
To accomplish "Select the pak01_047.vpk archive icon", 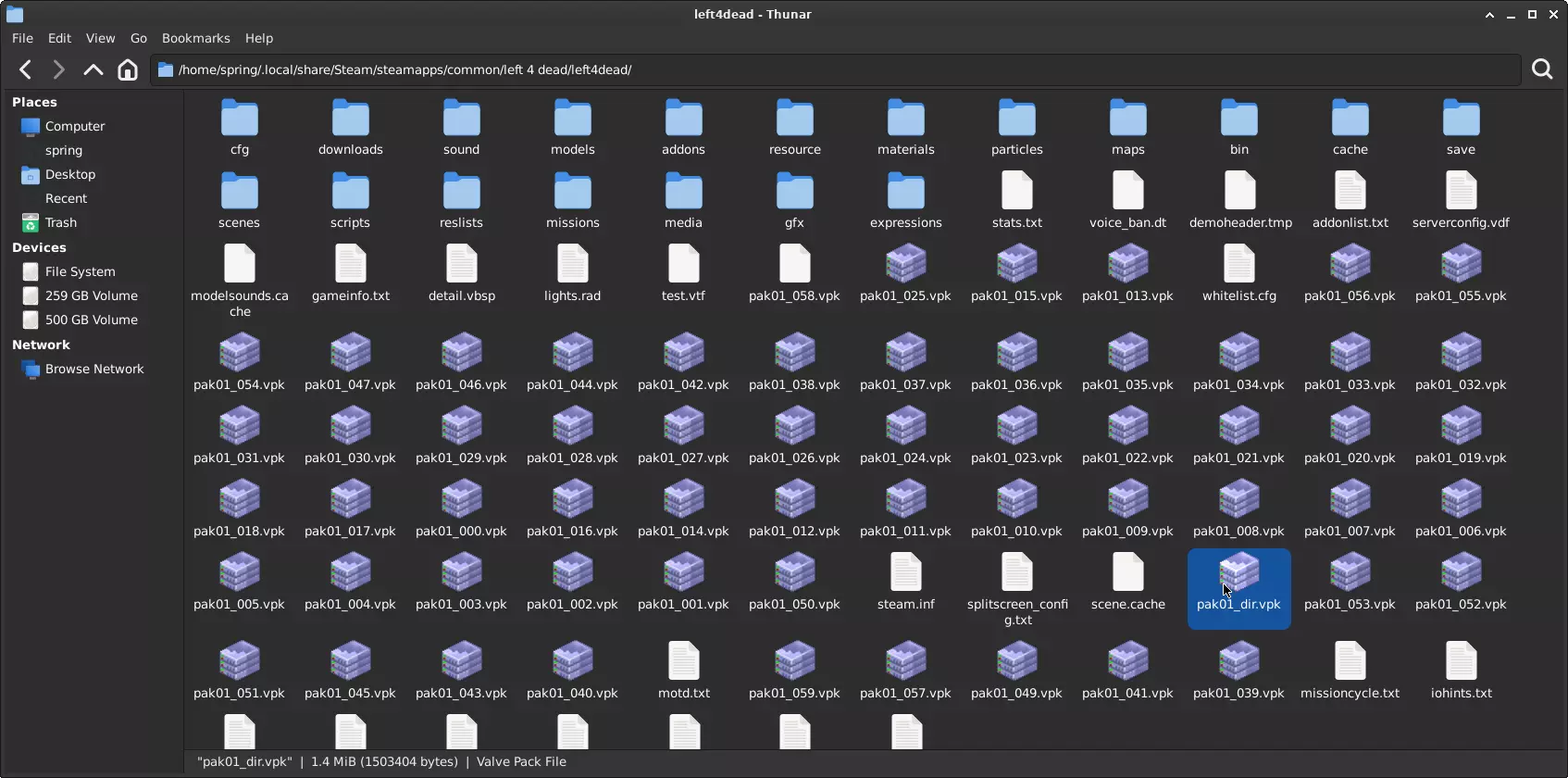I will (x=351, y=353).
